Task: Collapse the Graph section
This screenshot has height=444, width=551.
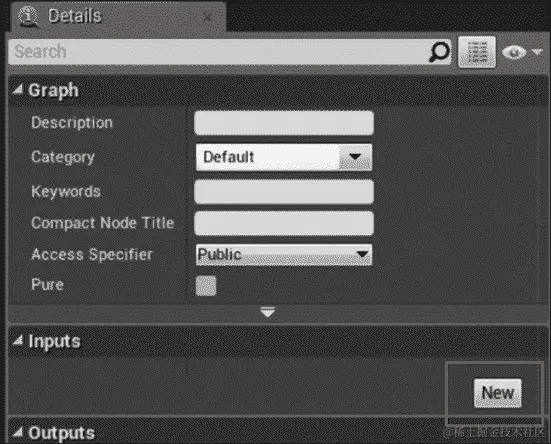Action: click(17, 90)
